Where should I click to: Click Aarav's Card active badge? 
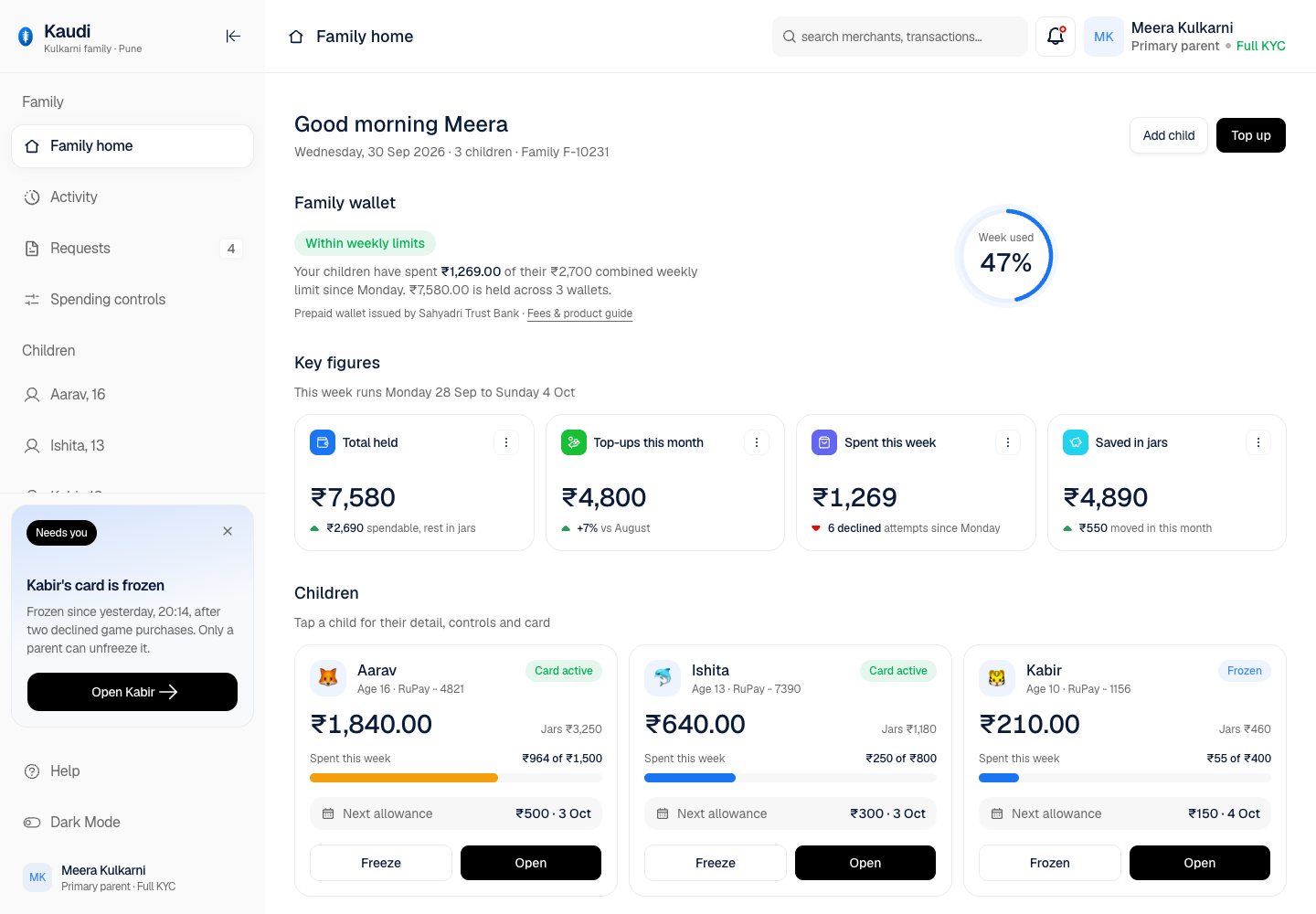tap(564, 671)
